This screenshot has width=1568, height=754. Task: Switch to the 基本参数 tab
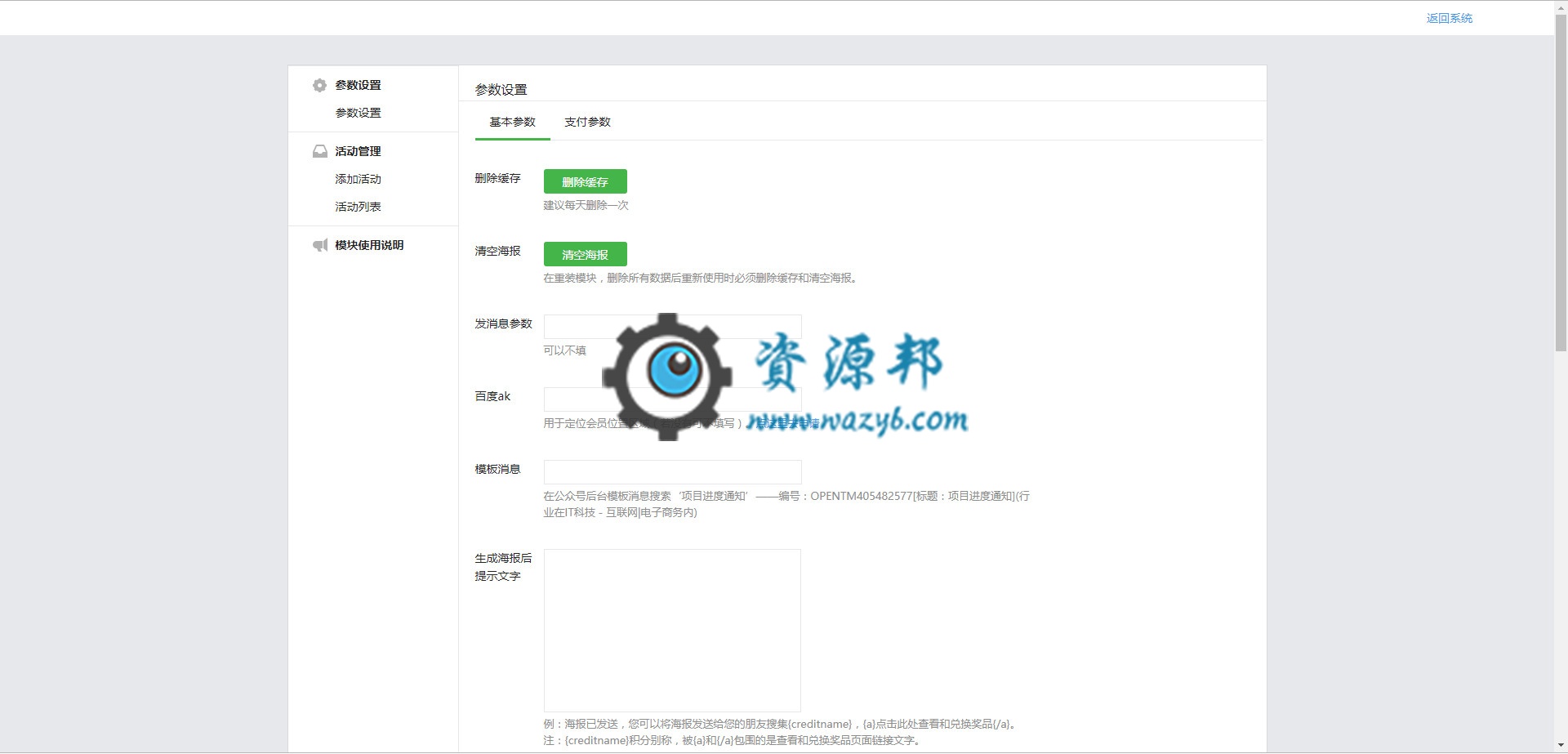click(x=512, y=122)
